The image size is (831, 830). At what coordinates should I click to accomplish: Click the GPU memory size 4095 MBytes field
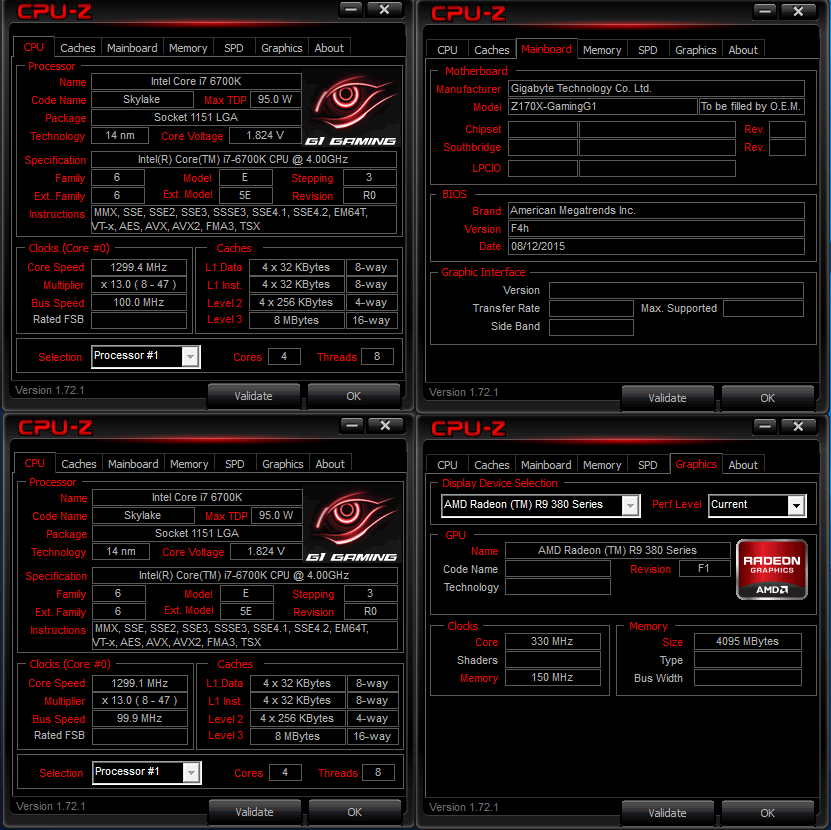tap(748, 641)
